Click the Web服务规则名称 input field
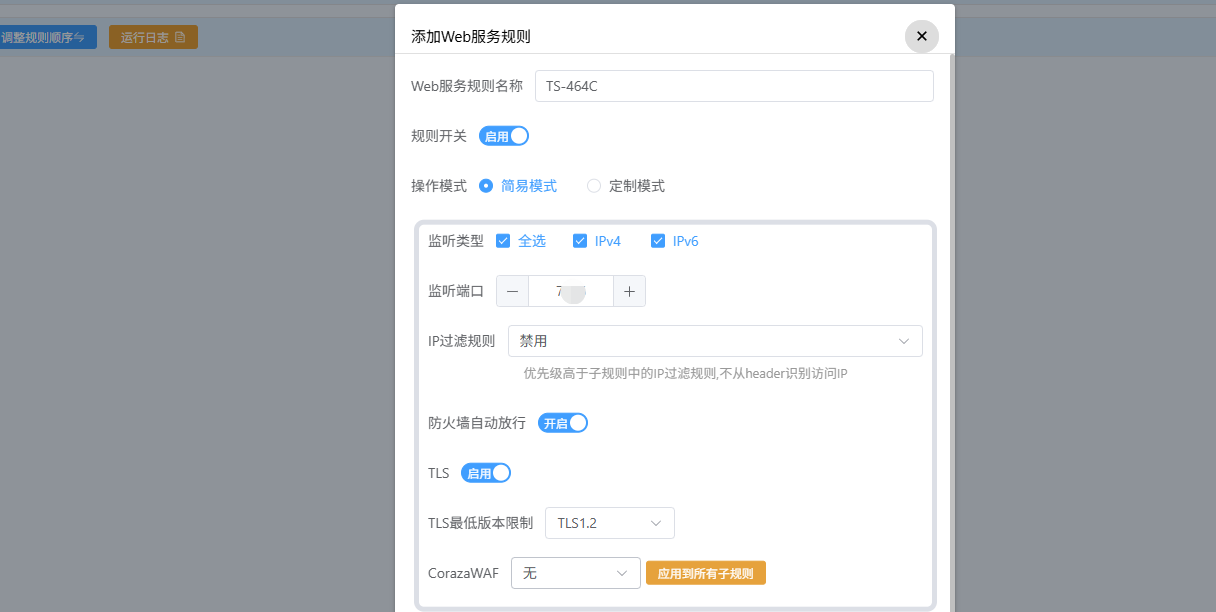The width and height of the screenshot is (1216, 612). pos(734,86)
